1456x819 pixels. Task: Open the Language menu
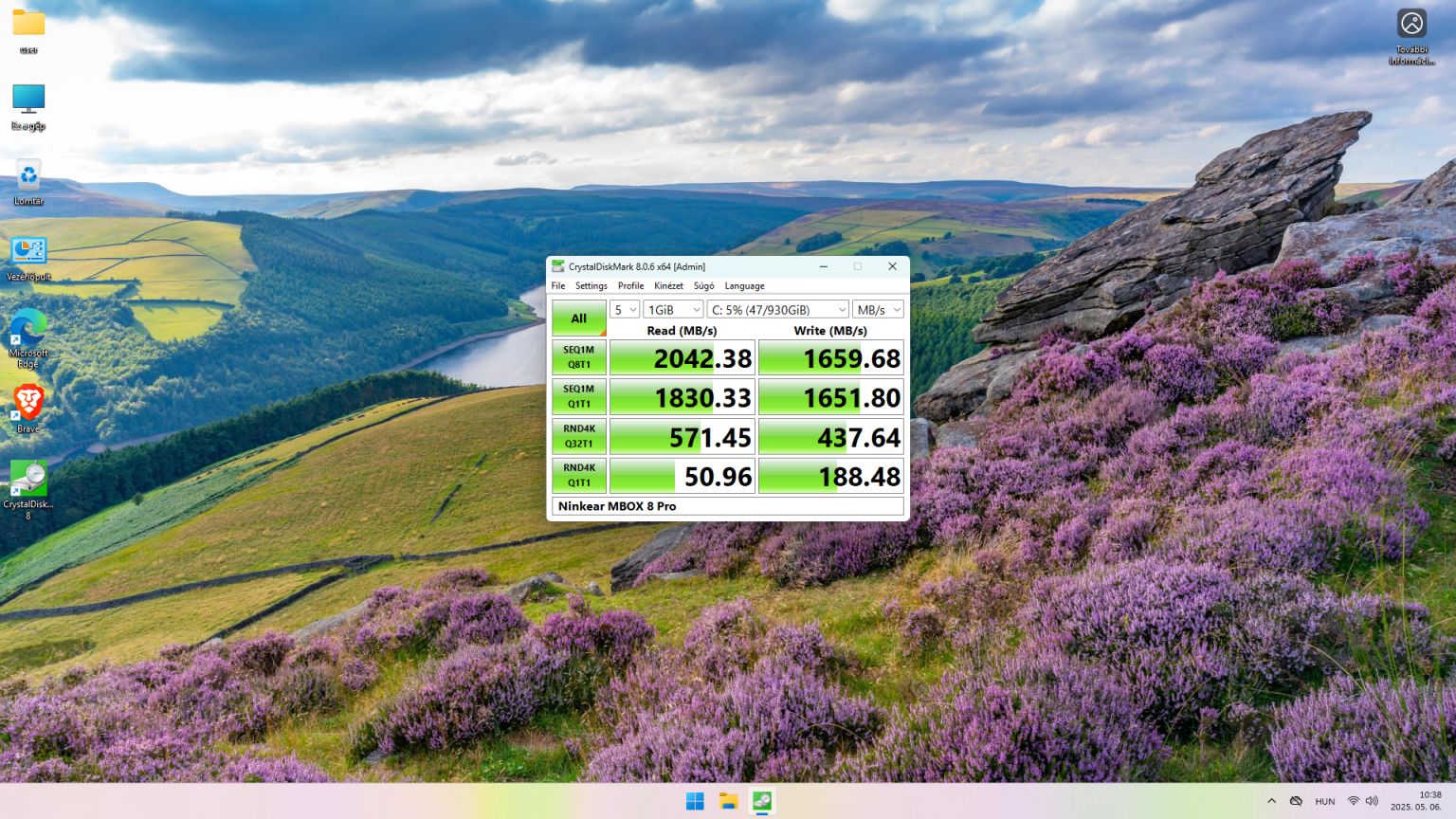pos(744,285)
